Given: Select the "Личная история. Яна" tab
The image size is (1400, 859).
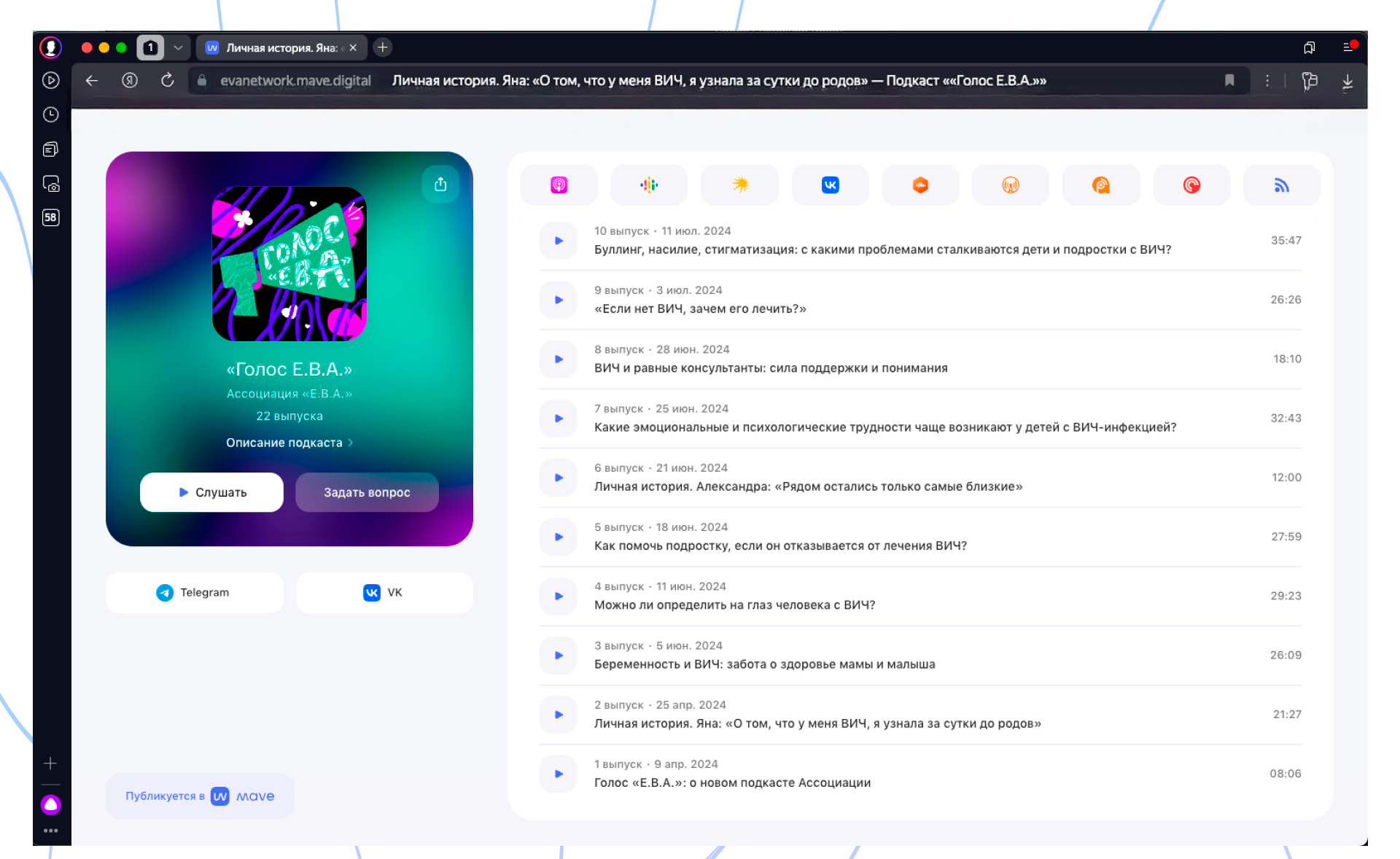Looking at the screenshot, I should tap(281, 47).
